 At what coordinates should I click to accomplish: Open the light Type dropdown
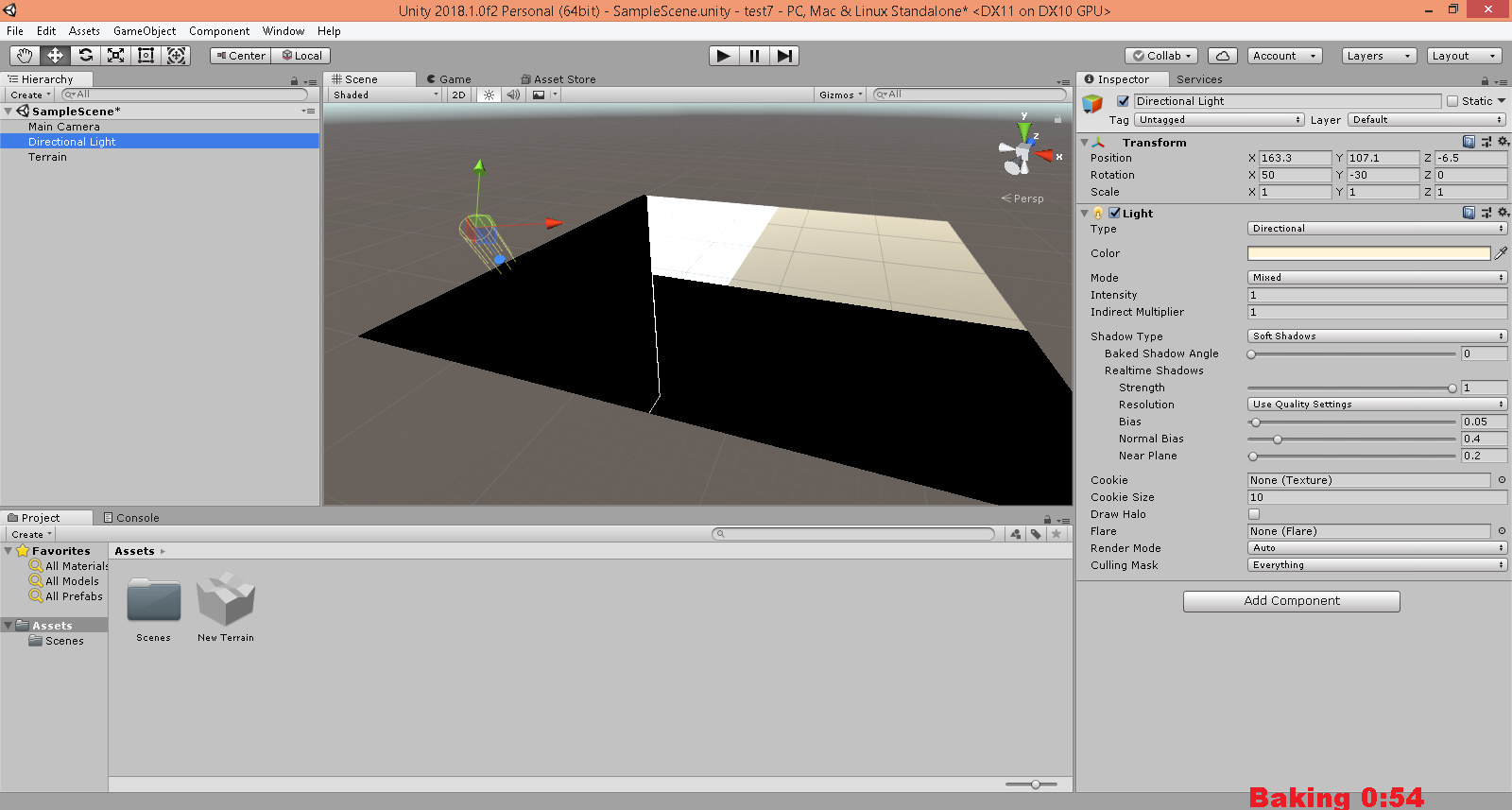[x=1377, y=229]
